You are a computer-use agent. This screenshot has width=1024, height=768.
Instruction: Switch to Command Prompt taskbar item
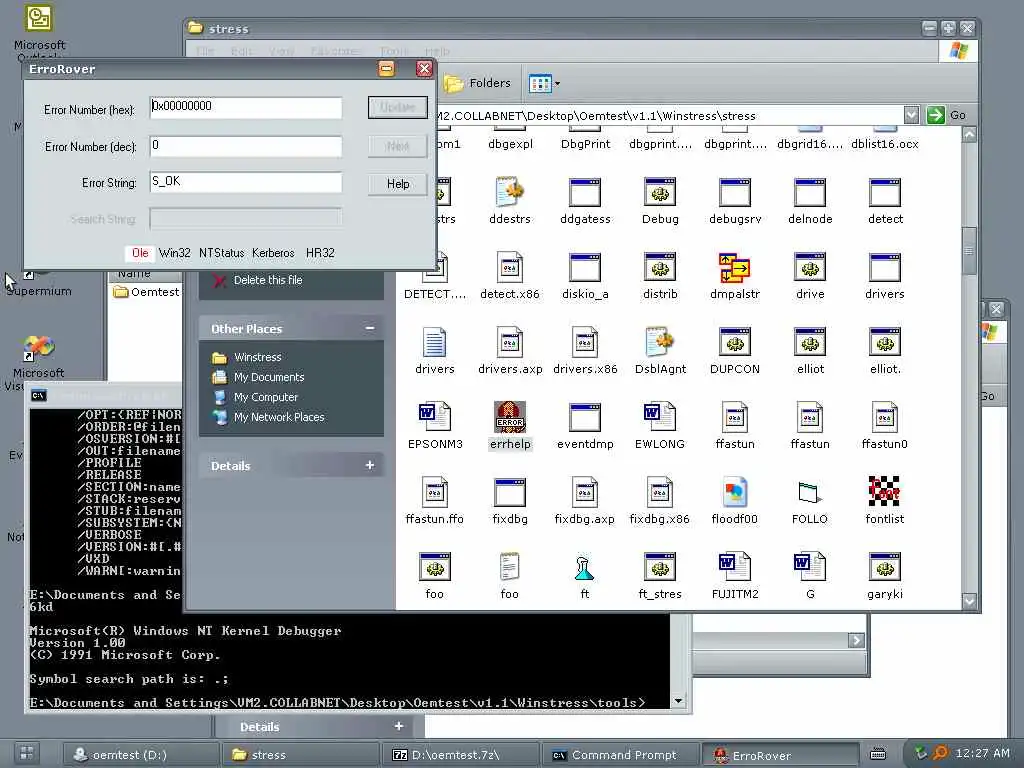(x=619, y=754)
